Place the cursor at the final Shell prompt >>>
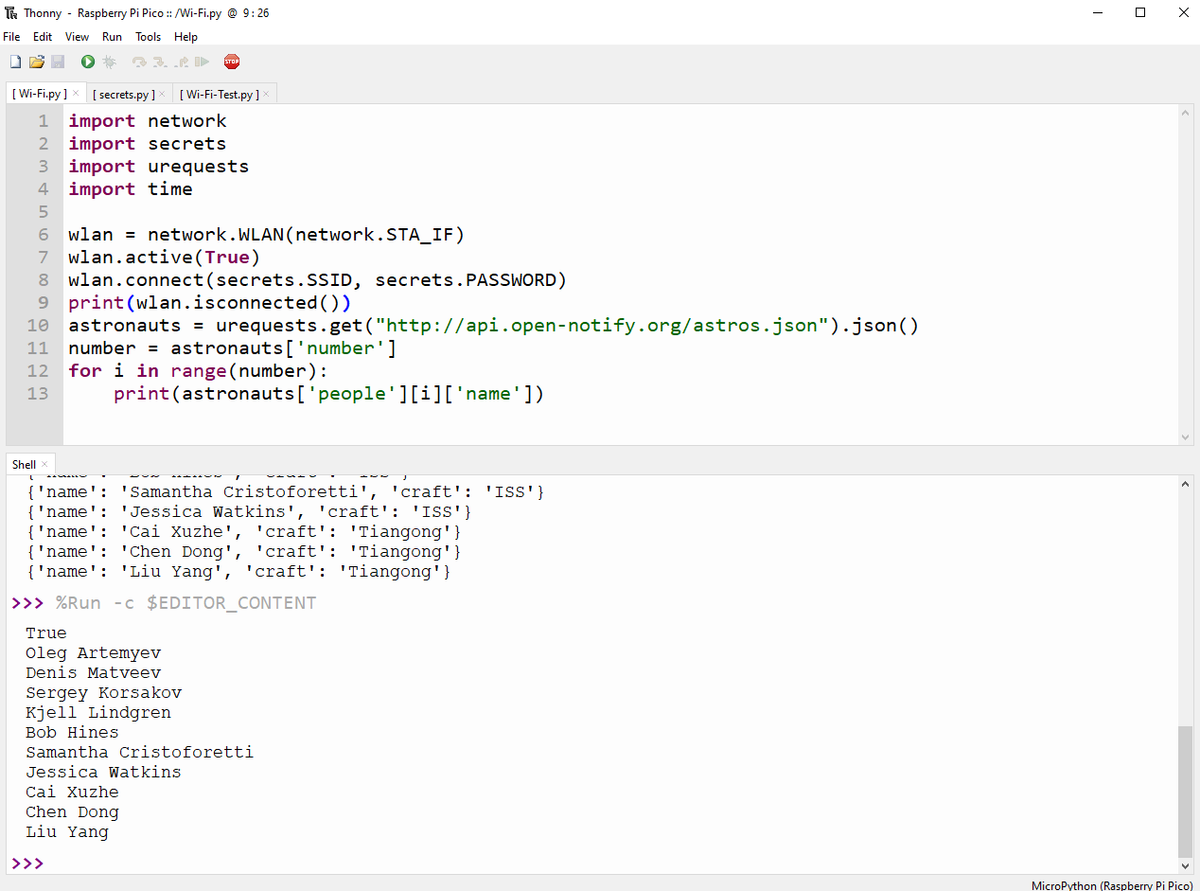1200x891 pixels. click(x=27, y=863)
